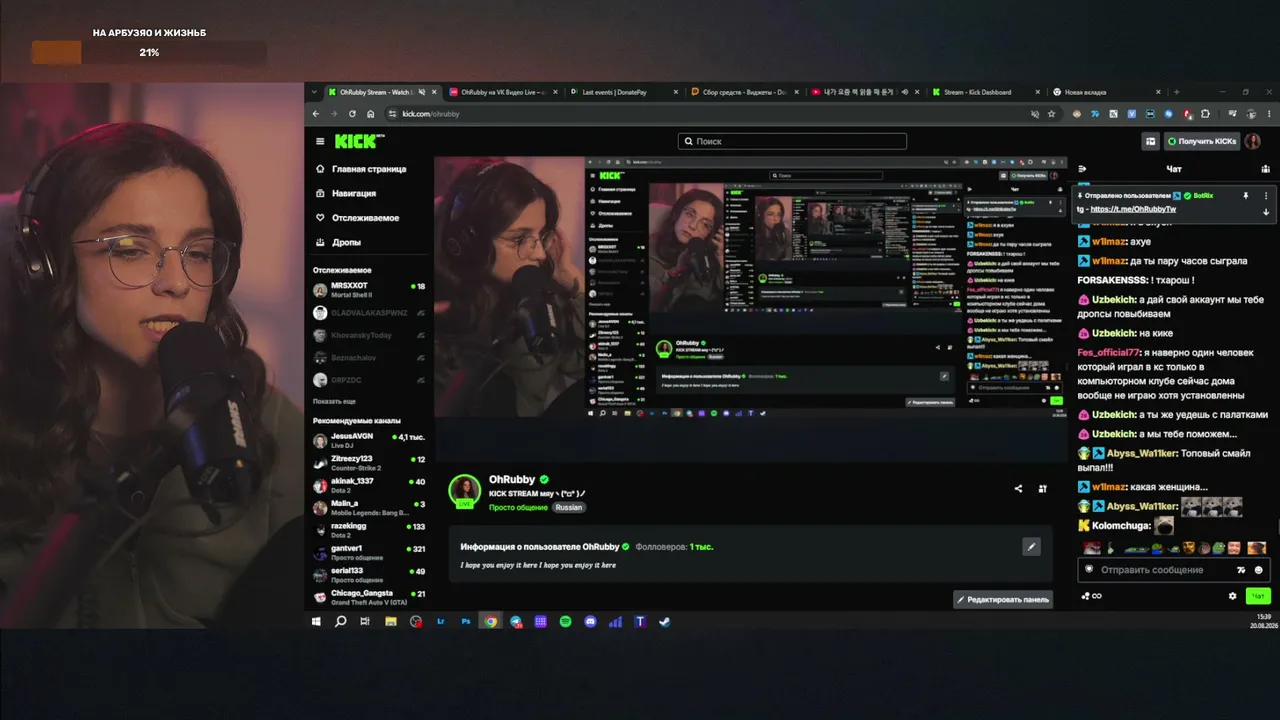Open the t.me/OhRubbyTw link
The width and height of the screenshot is (1280, 720).
(1133, 209)
